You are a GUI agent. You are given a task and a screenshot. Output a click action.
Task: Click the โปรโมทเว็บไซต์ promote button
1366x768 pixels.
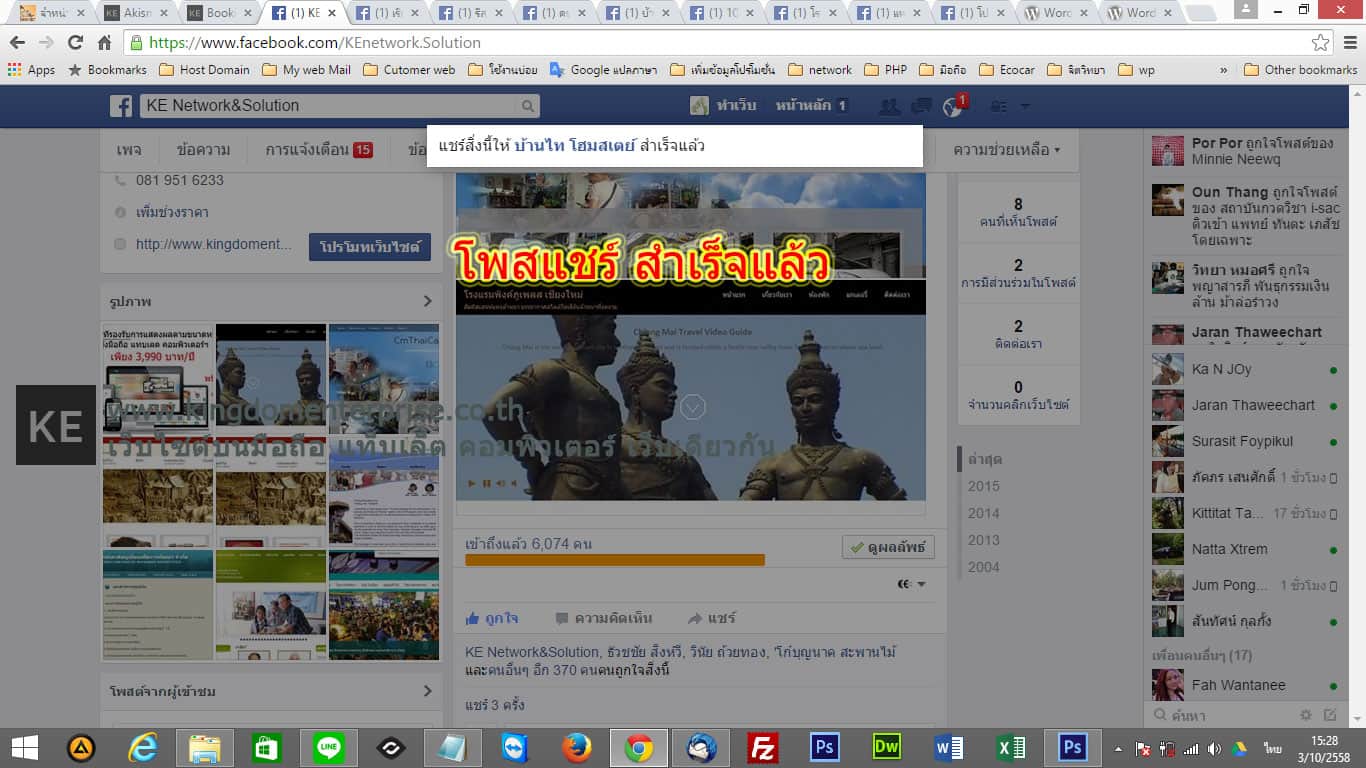point(368,247)
